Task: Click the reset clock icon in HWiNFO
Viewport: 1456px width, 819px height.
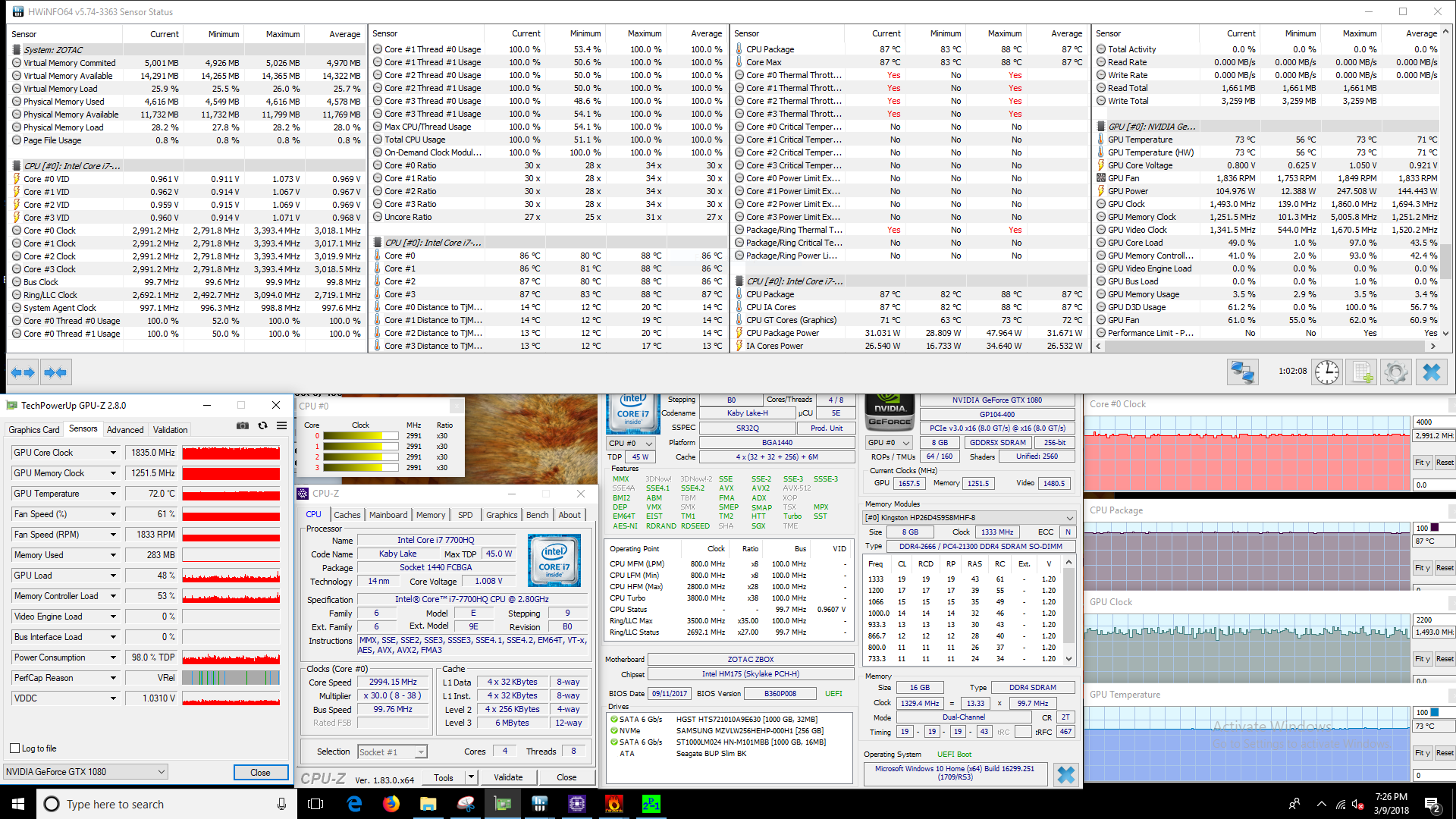Action: pos(1326,372)
